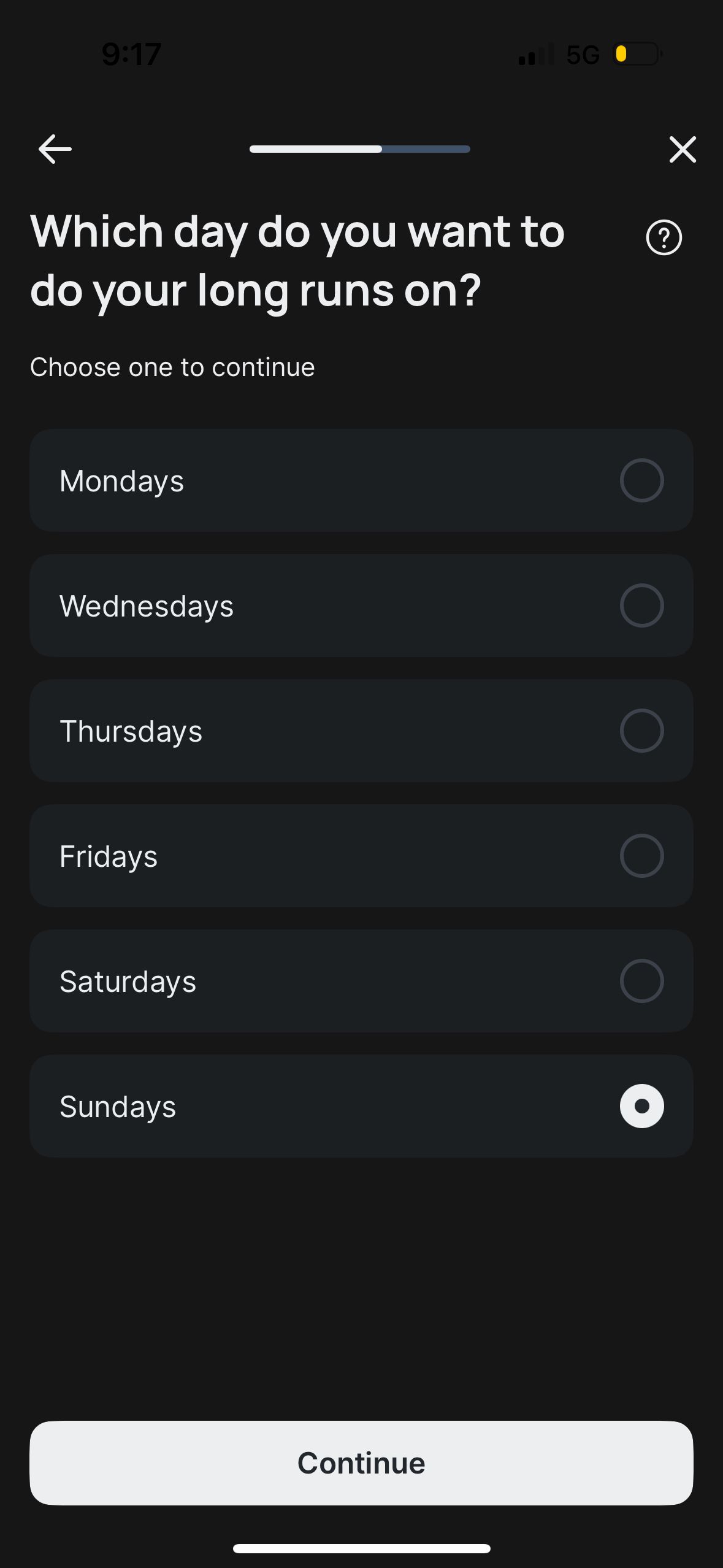Choose the Wednesdays option label
The width and height of the screenshot is (723, 1568).
pos(147,606)
